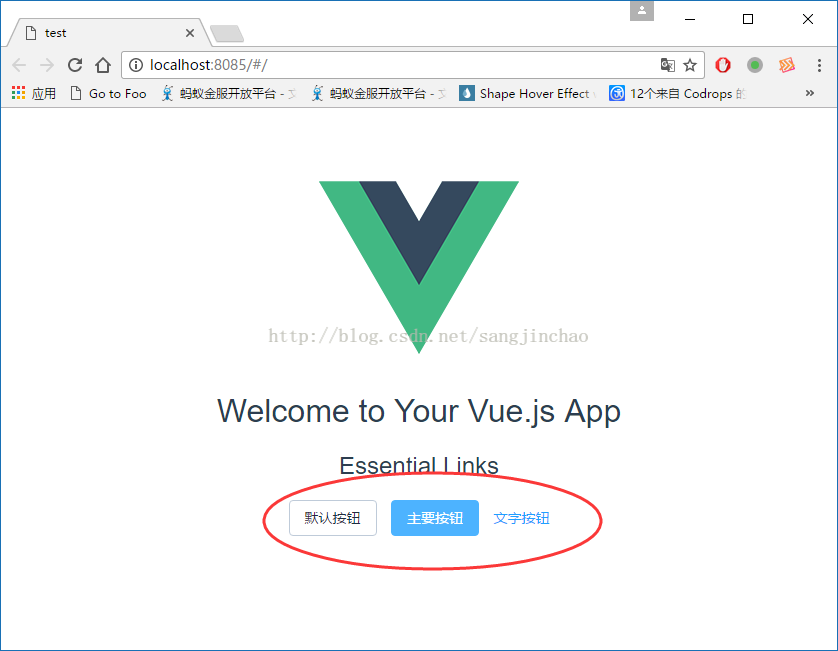Click the browser forward arrow

47,65
